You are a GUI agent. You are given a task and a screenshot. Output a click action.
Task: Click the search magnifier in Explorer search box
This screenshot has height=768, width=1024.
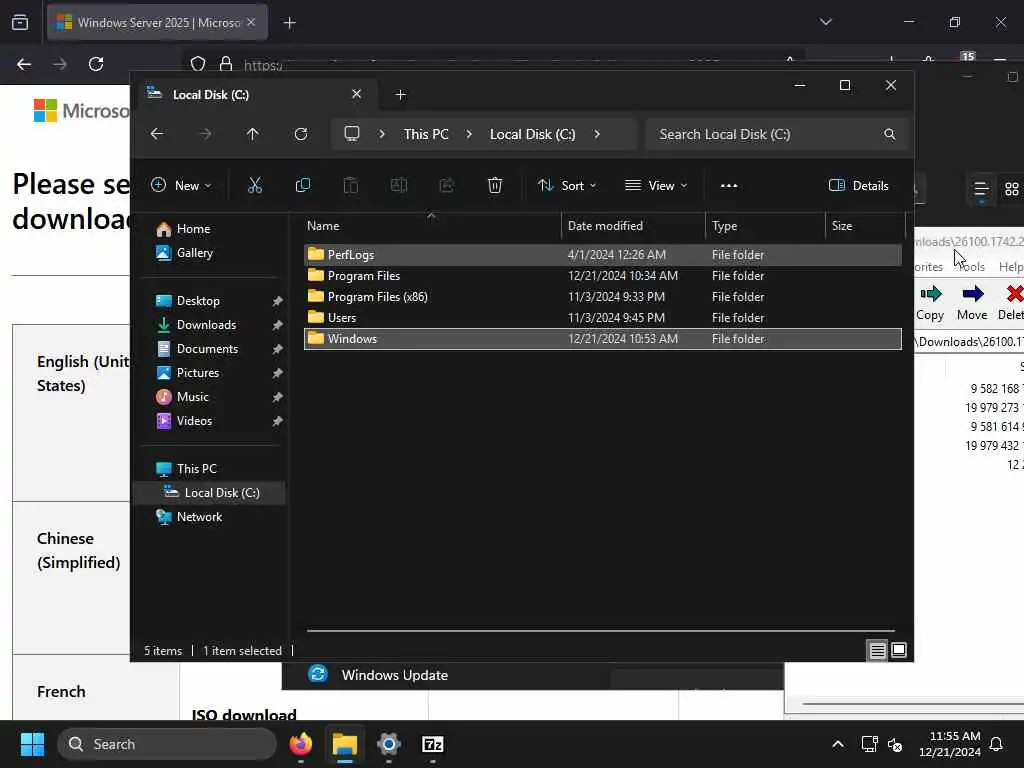(x=889, y=134)
